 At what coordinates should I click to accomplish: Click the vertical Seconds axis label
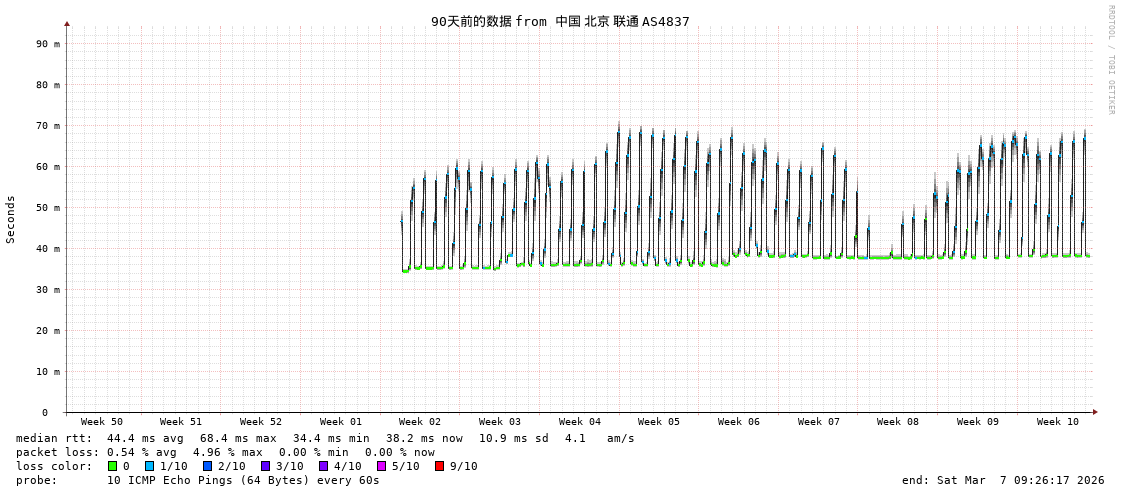pos(11,219)
